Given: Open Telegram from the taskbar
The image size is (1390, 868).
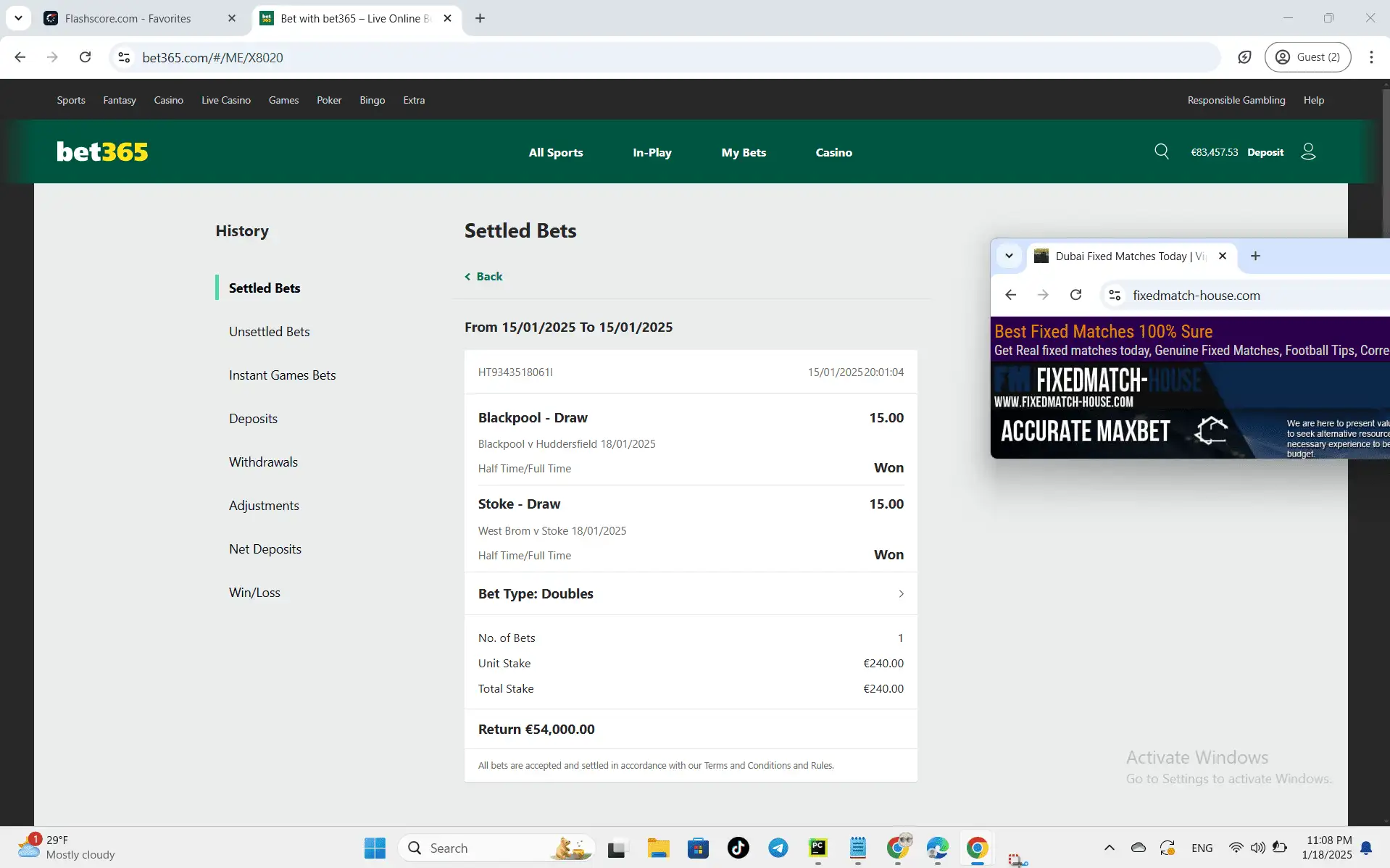Looking at the screenshot, I should (777, 847).
